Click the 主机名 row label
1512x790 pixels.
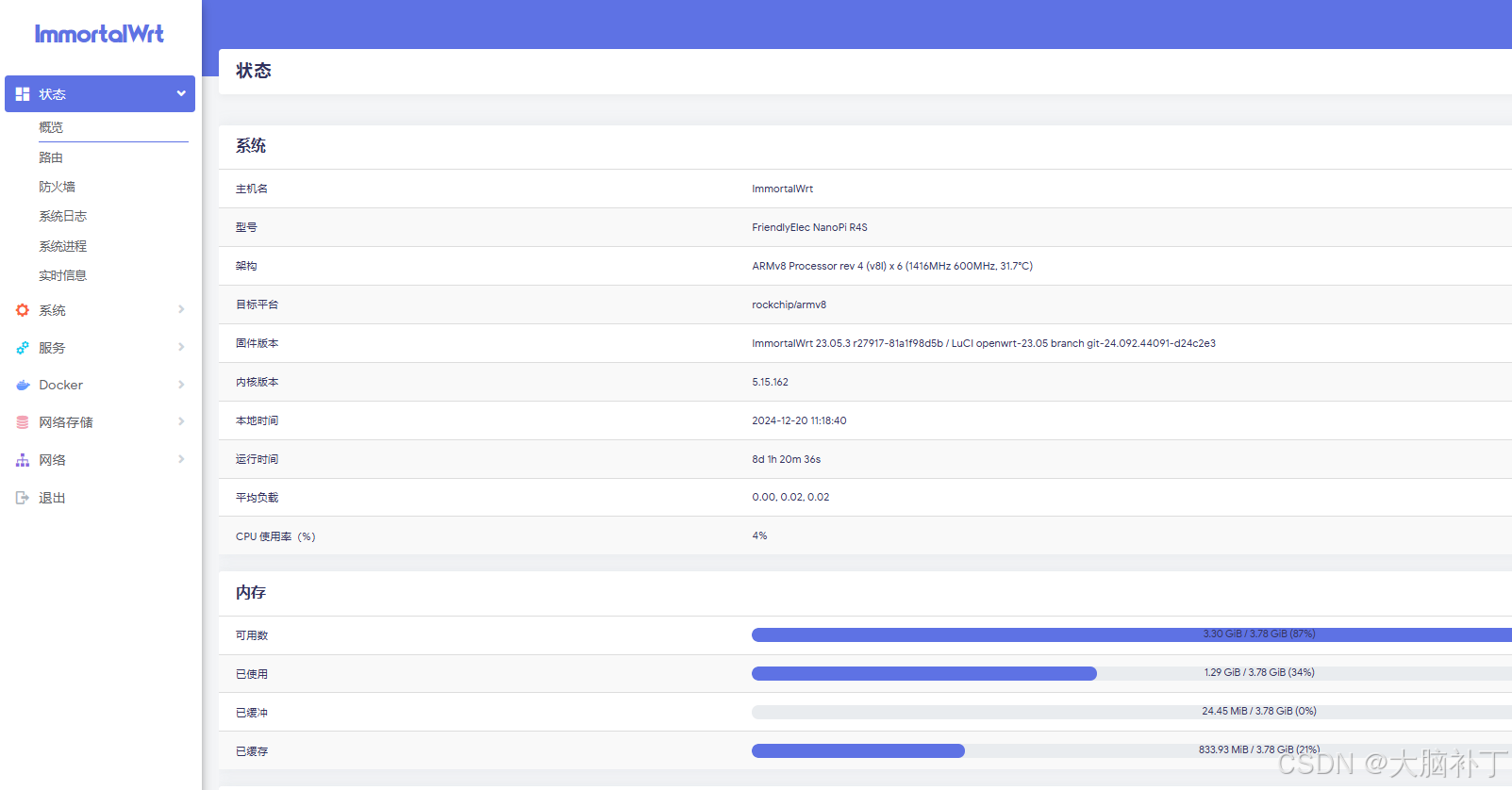[252, 189]
